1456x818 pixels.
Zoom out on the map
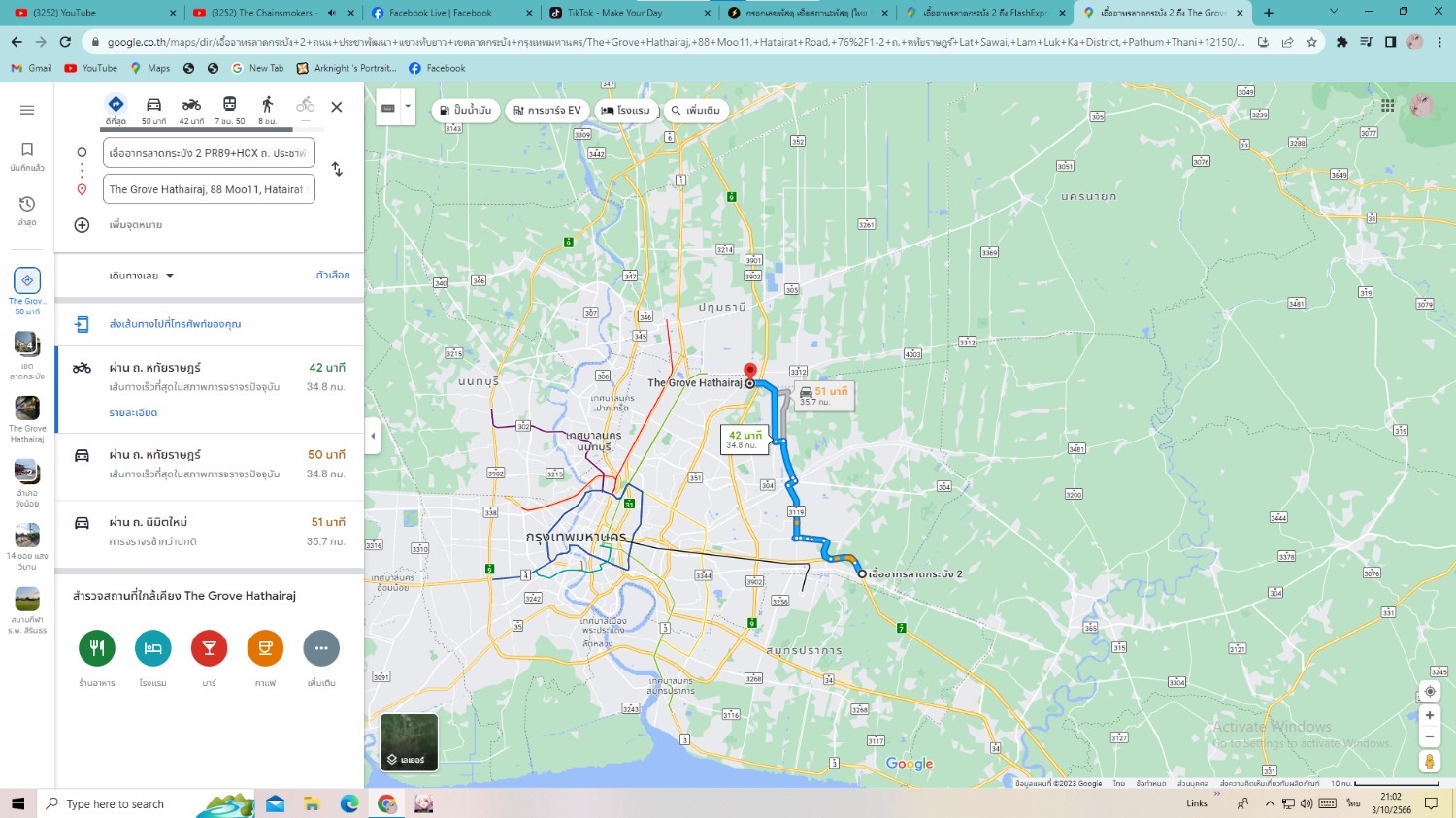coord(1430,736)
